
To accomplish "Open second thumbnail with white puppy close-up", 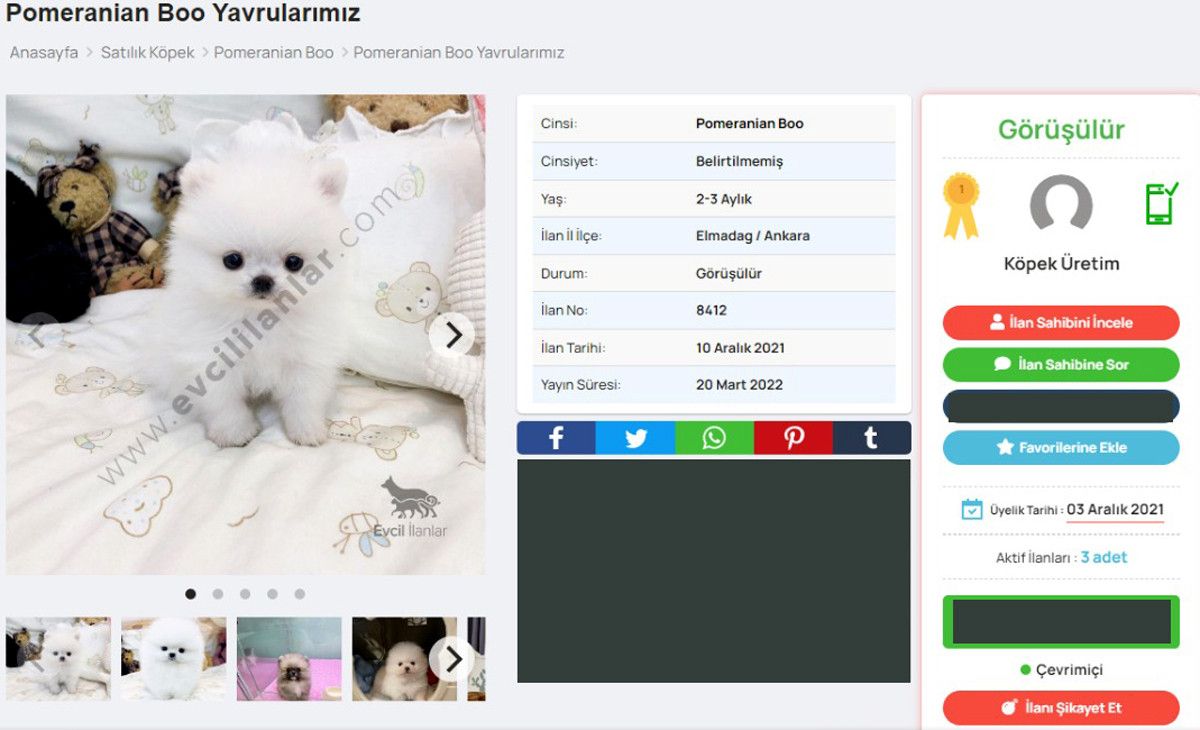I will [x=173, y=659].
